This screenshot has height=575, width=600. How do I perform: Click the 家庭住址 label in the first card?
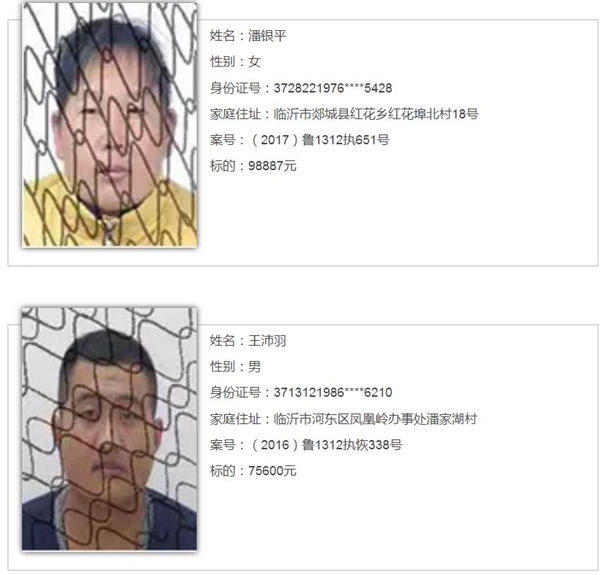click(x=235, y=114)
